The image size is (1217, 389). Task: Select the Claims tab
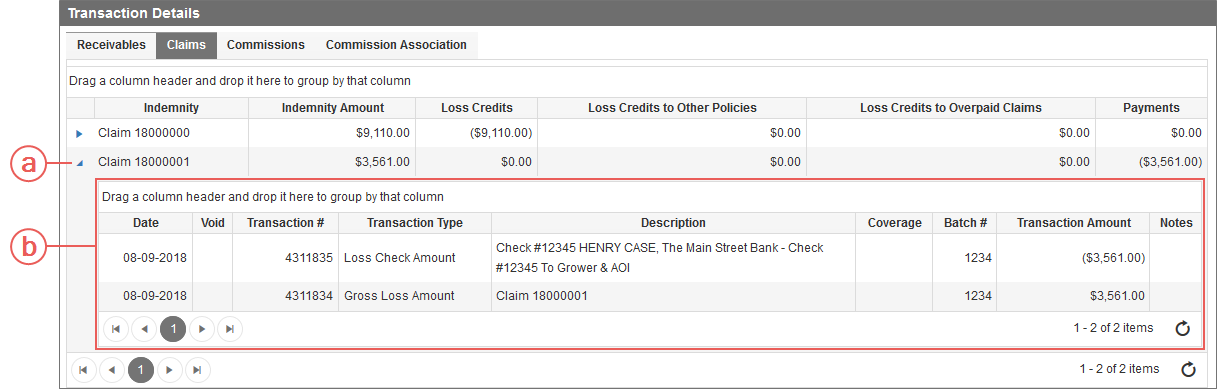(186, 45)
